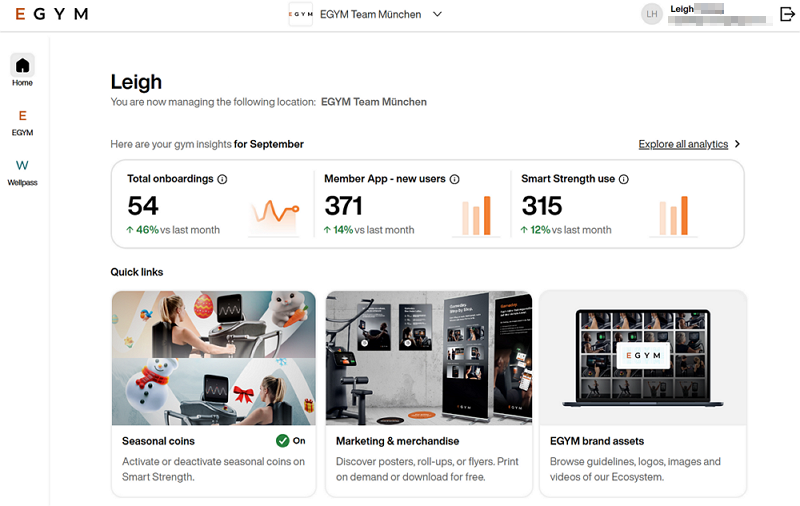Click the Home icon in sidebar
Image resolution: width=800 pixels, height=506 pixels.
coord(22,66)
